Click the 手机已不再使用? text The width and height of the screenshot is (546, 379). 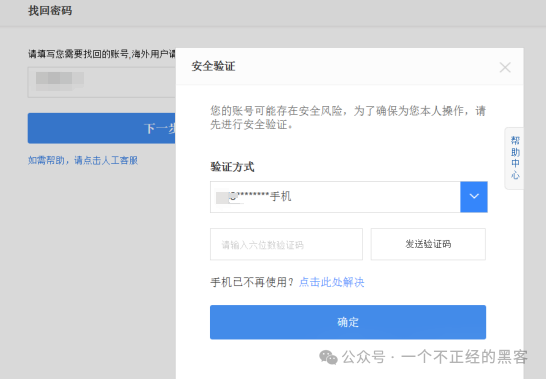pos(252,282)
